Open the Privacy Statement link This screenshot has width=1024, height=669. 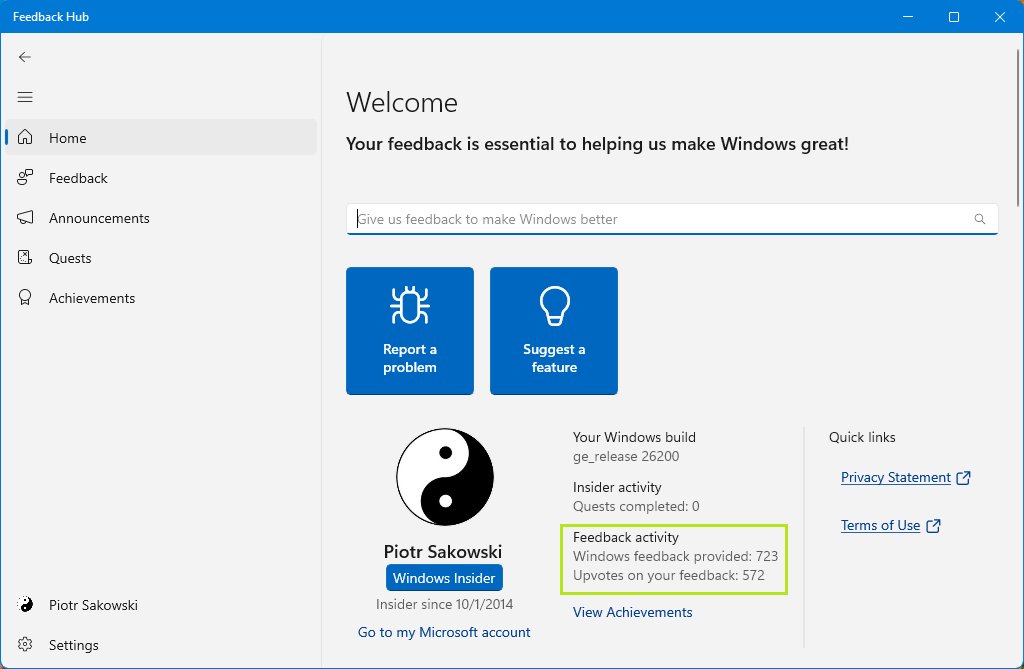coord(895,477)
